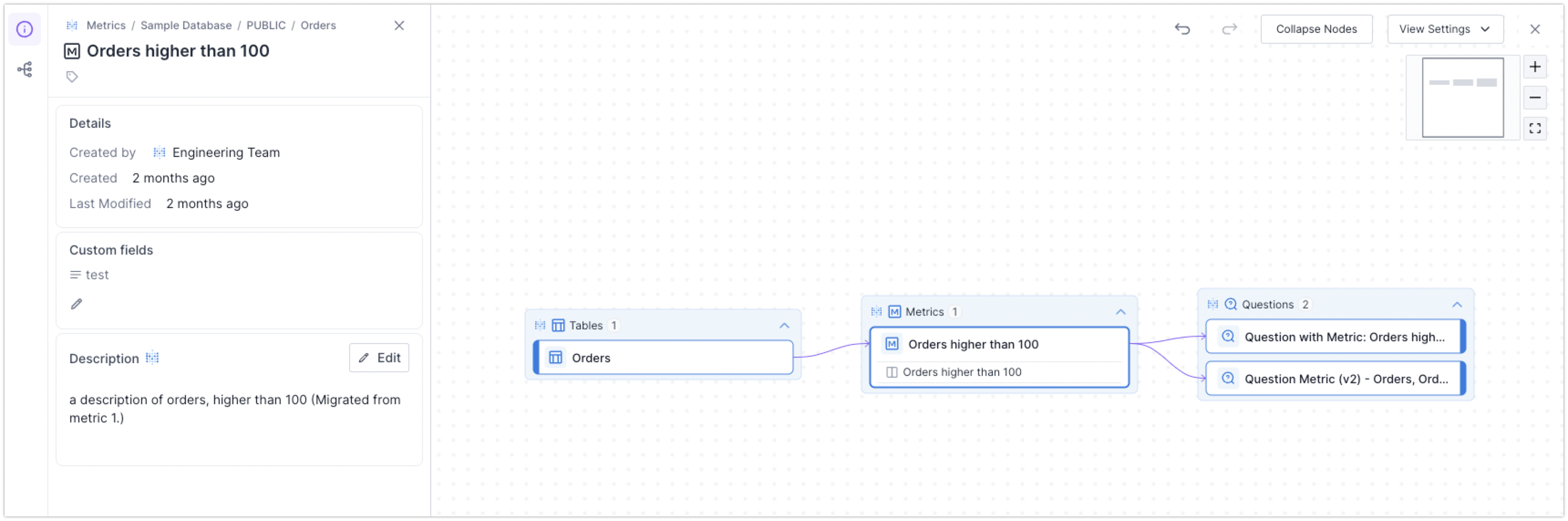
Task: Navigate to the PUBLIC breadcrumb
Action: coord(266,26)
